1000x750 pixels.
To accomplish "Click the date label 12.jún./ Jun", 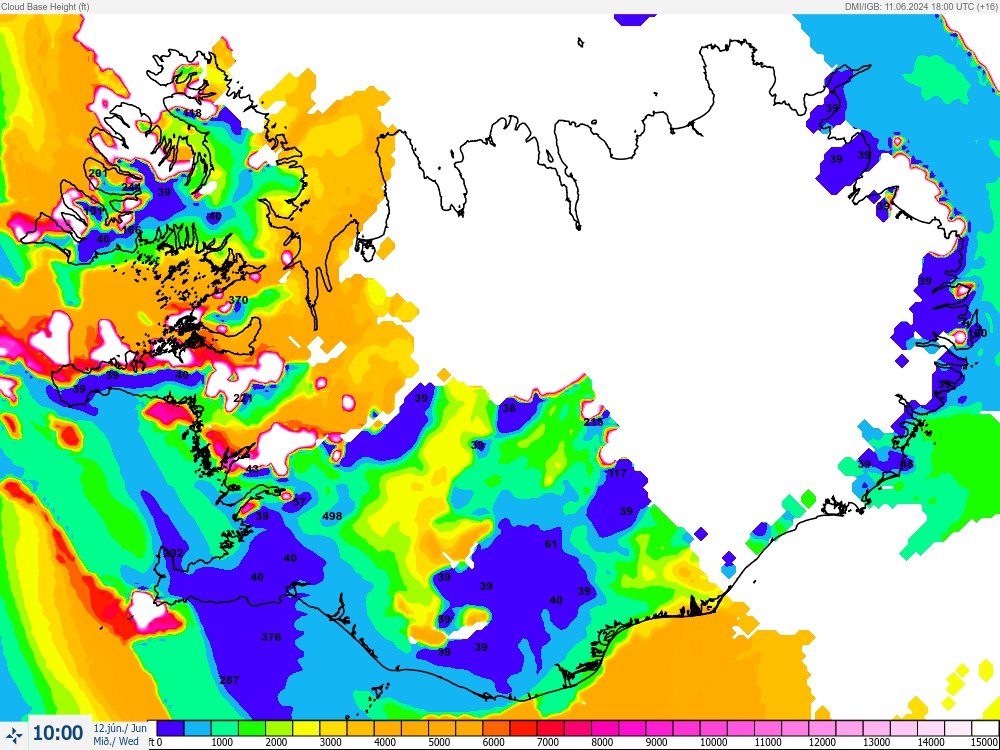I will click(x=120, y=728).
